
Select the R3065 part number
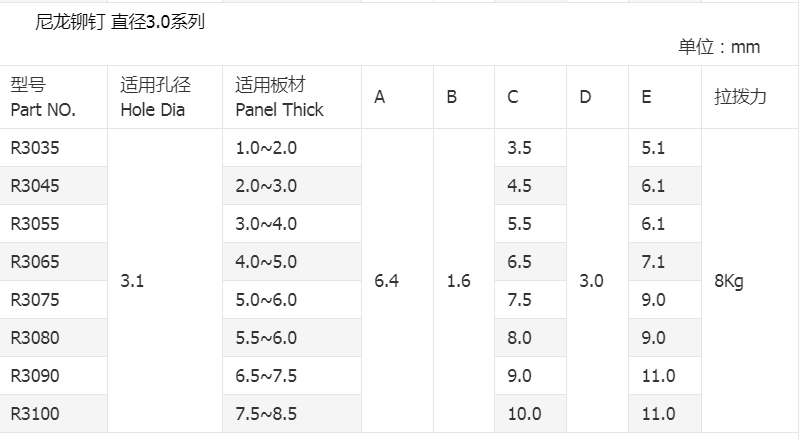click(x=35, y=262)
